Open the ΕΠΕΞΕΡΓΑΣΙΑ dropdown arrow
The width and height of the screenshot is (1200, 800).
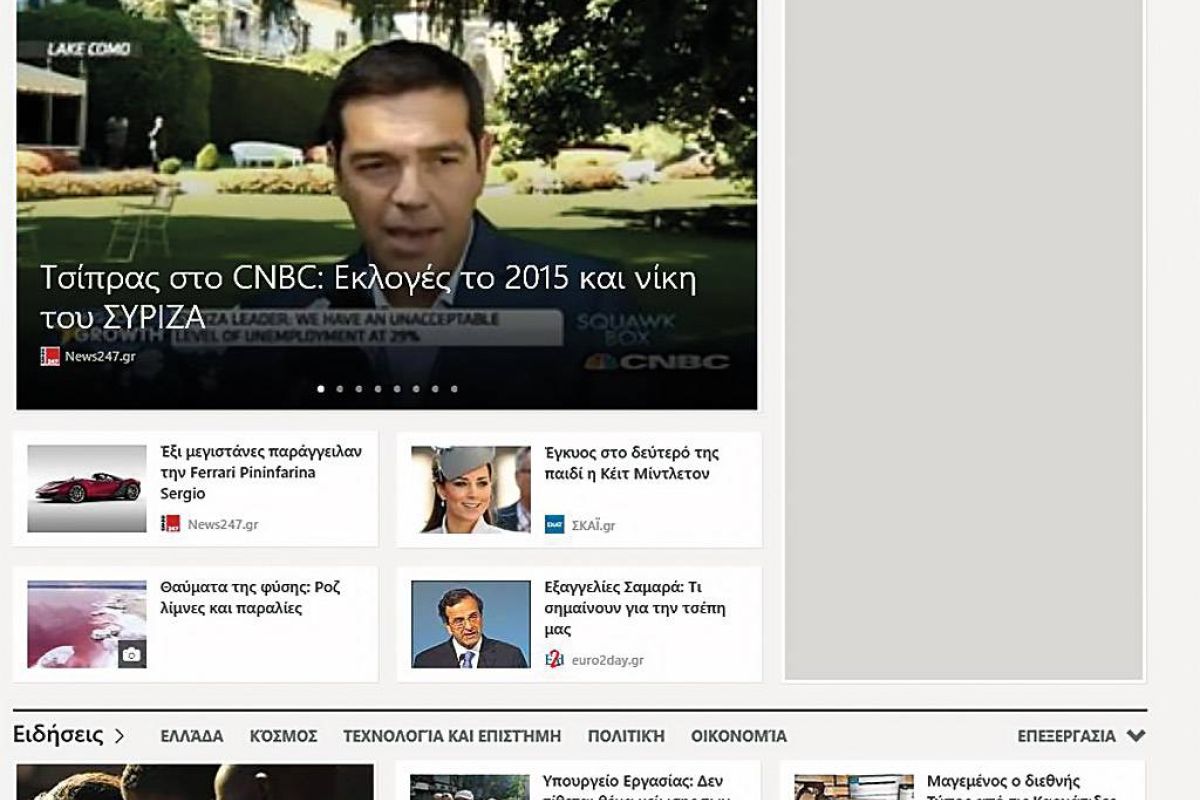(1136, 736)
